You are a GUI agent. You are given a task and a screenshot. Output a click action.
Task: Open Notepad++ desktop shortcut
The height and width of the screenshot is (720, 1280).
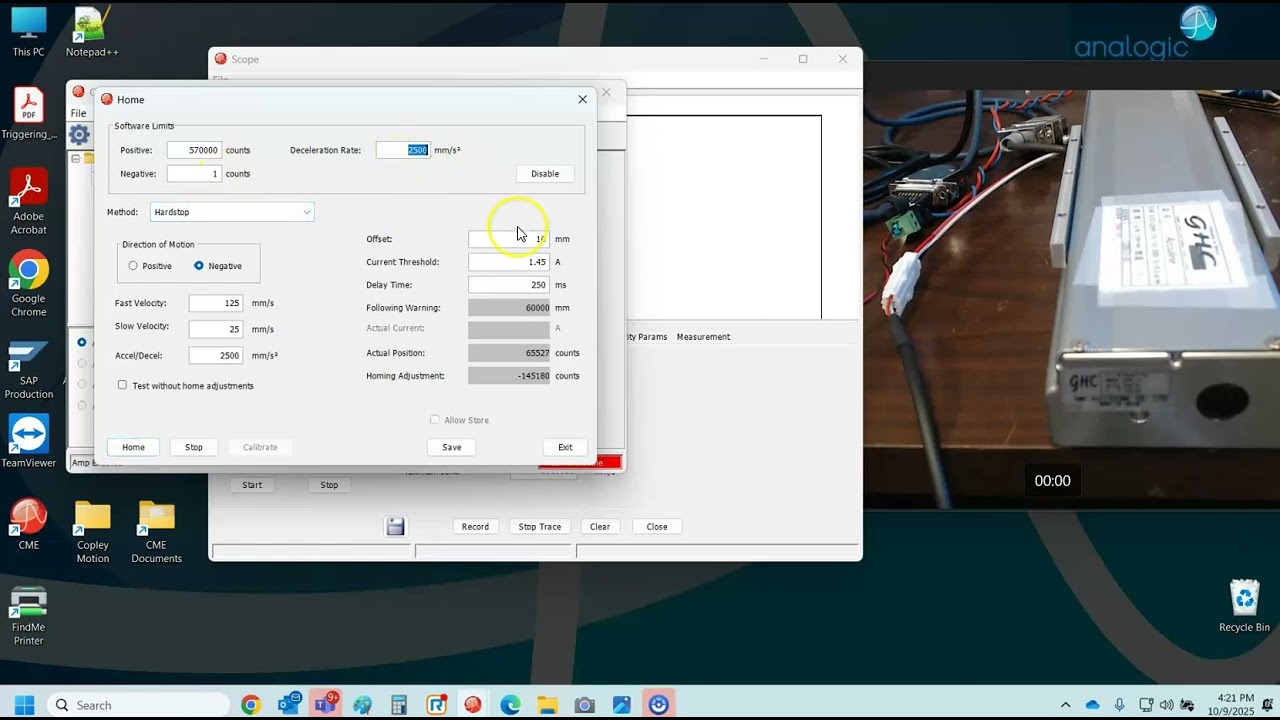[x=92, y=32]
